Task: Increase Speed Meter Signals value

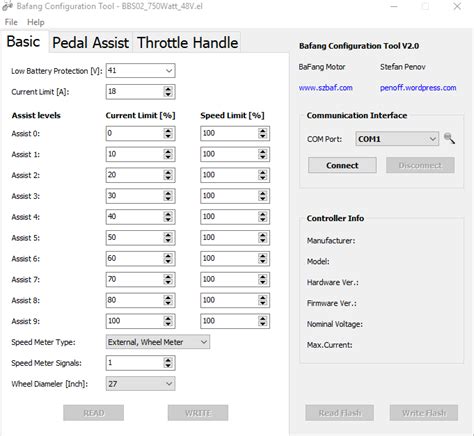Action: [168, 360]
